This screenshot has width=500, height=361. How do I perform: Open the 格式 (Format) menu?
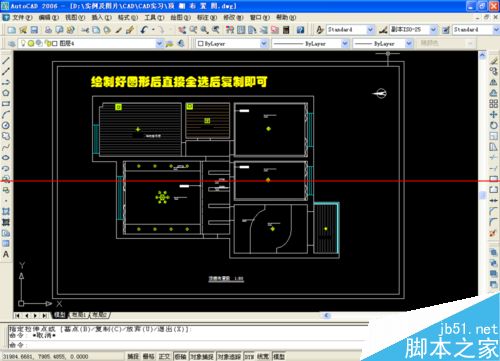pyautogui.click(x=128, y=17)
